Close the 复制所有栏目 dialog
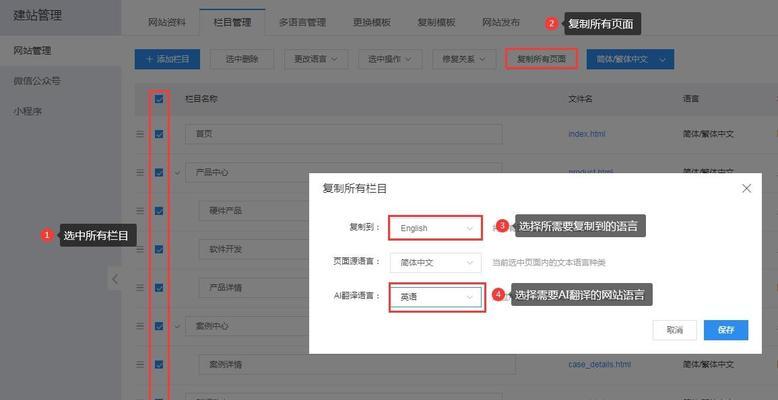The height and width of the screenshot is (400, 778). (x=746, y=189)
